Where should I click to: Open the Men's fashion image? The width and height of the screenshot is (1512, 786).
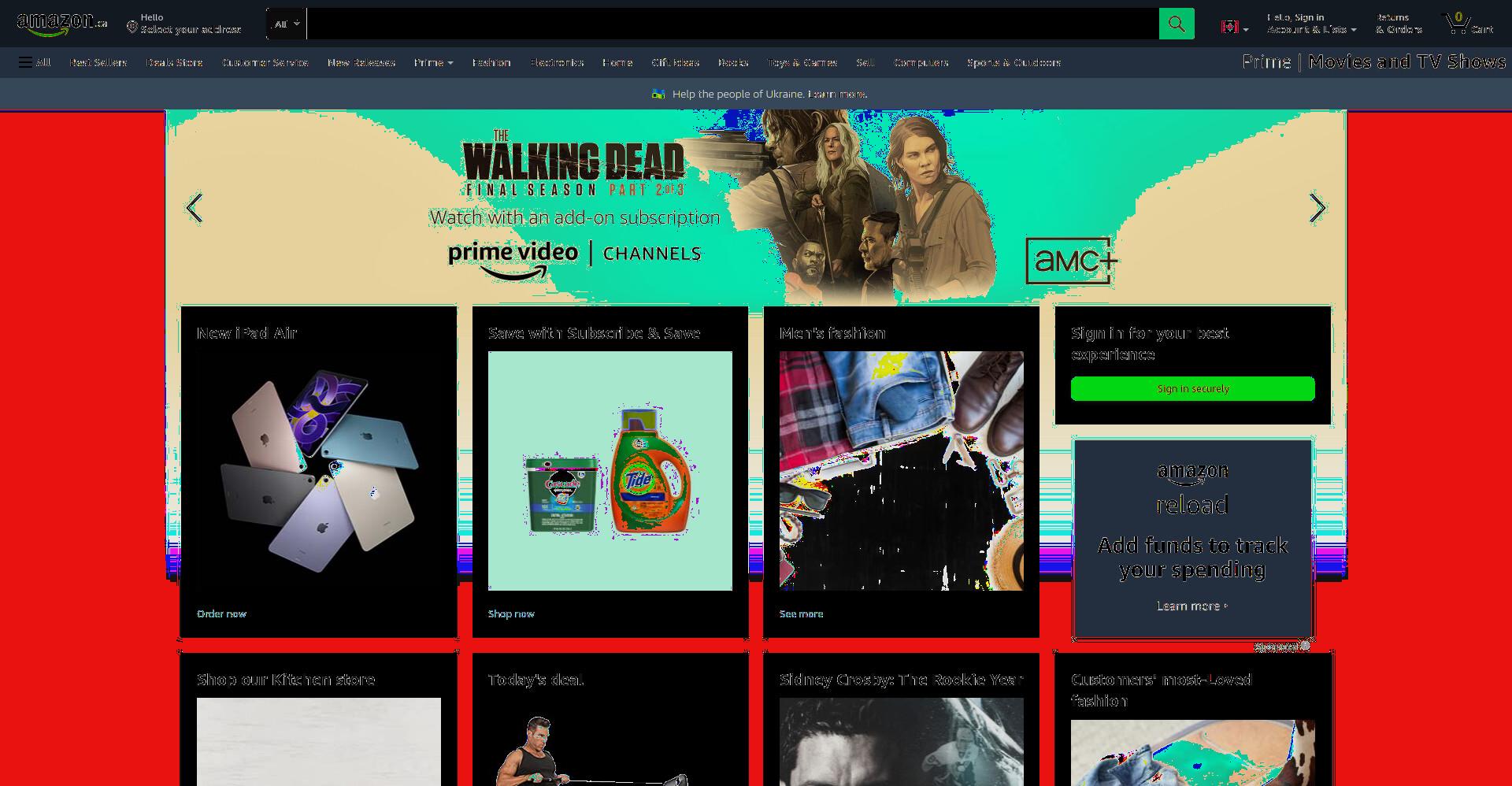click(902, 471)
